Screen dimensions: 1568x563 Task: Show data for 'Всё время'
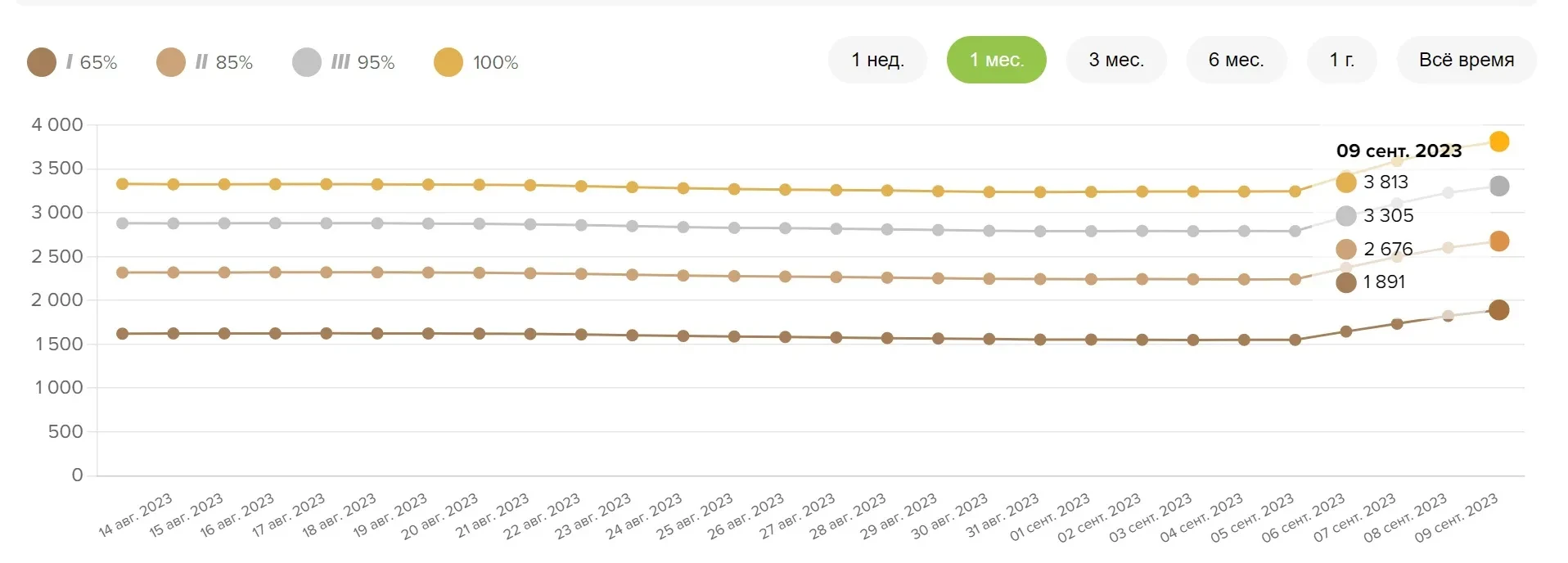click(x=1466, y=60)
